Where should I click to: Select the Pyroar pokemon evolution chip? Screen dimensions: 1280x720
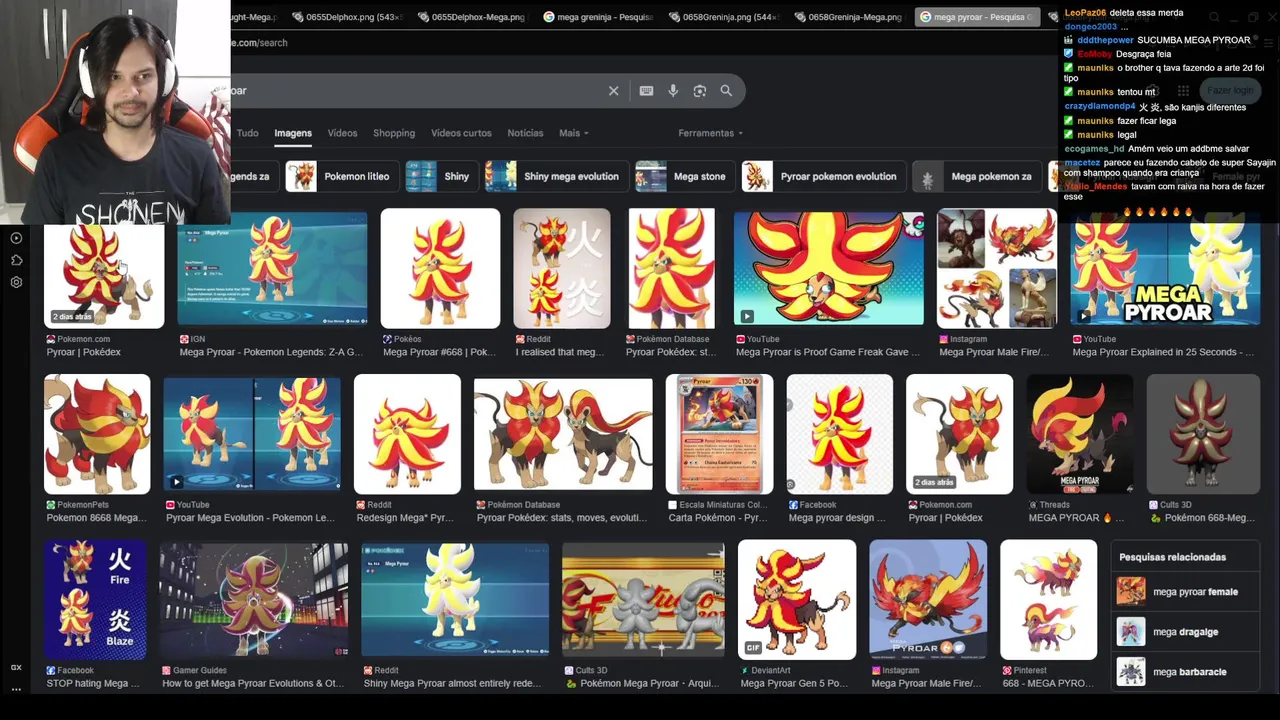coord(823,176)
